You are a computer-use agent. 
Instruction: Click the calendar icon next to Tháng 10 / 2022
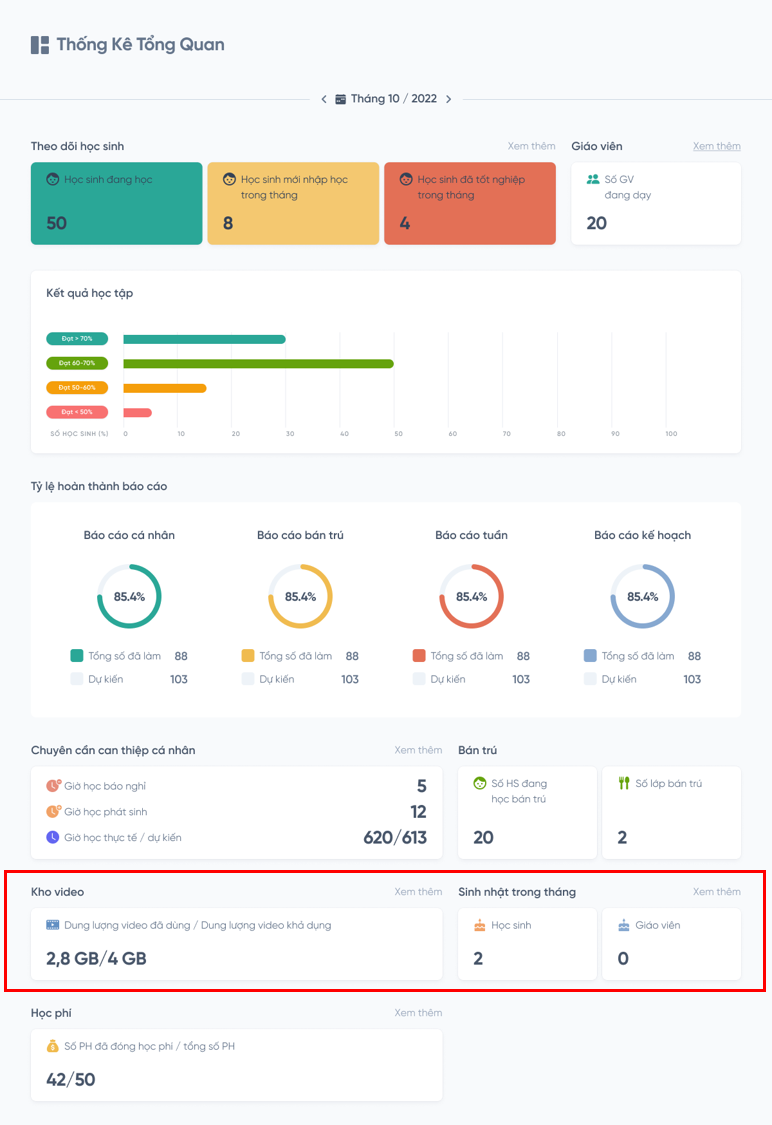[340, 99]
